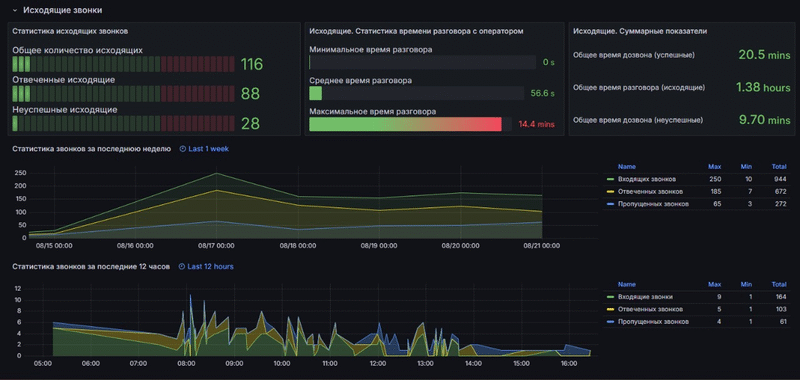Sort weekly legend by Max header
The image size is (800, 380).
coord(714,166)
